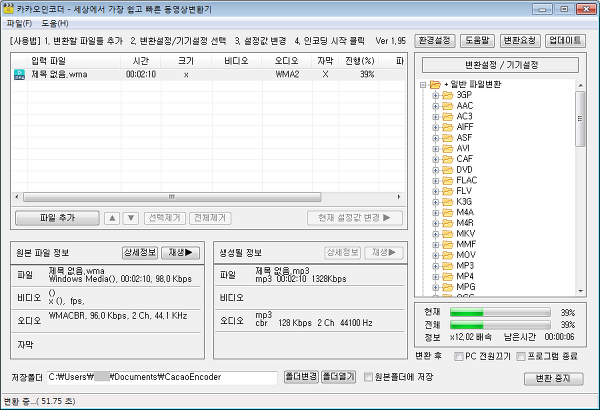Click the MP4 folder icon
The image size is (600, 410).
coord(448,276)
